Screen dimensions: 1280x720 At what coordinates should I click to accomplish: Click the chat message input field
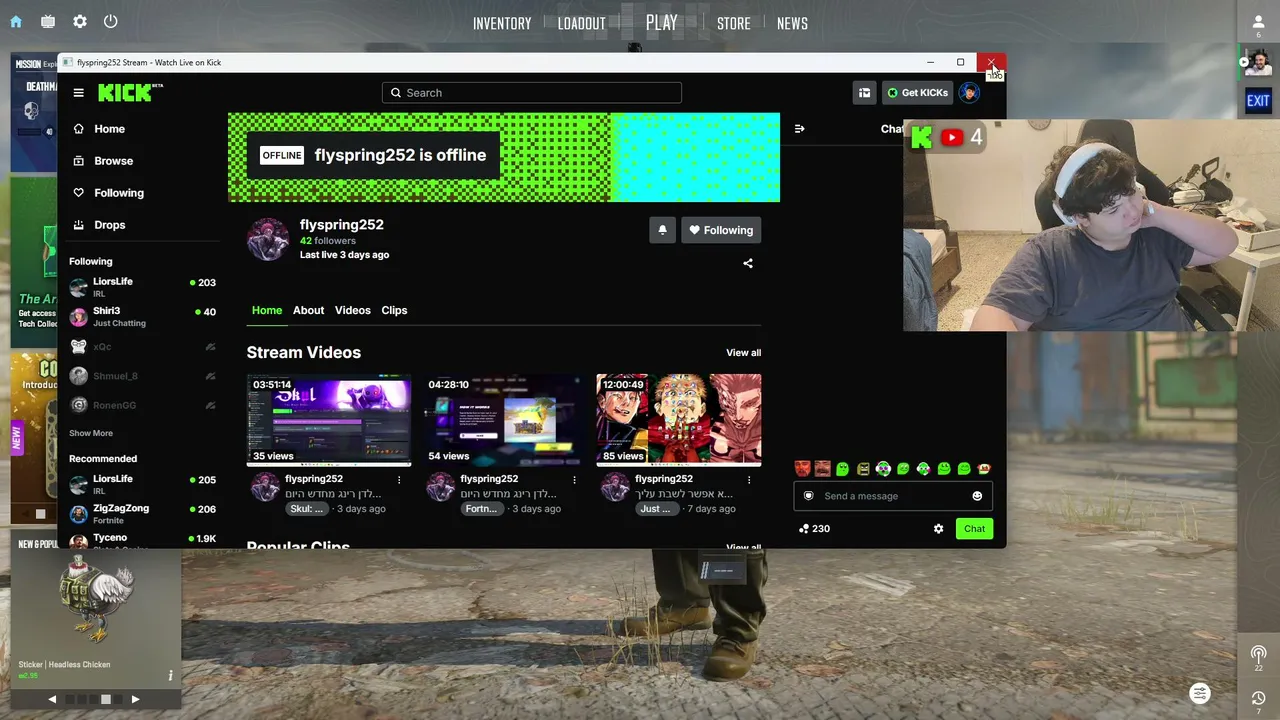point(893,496)
